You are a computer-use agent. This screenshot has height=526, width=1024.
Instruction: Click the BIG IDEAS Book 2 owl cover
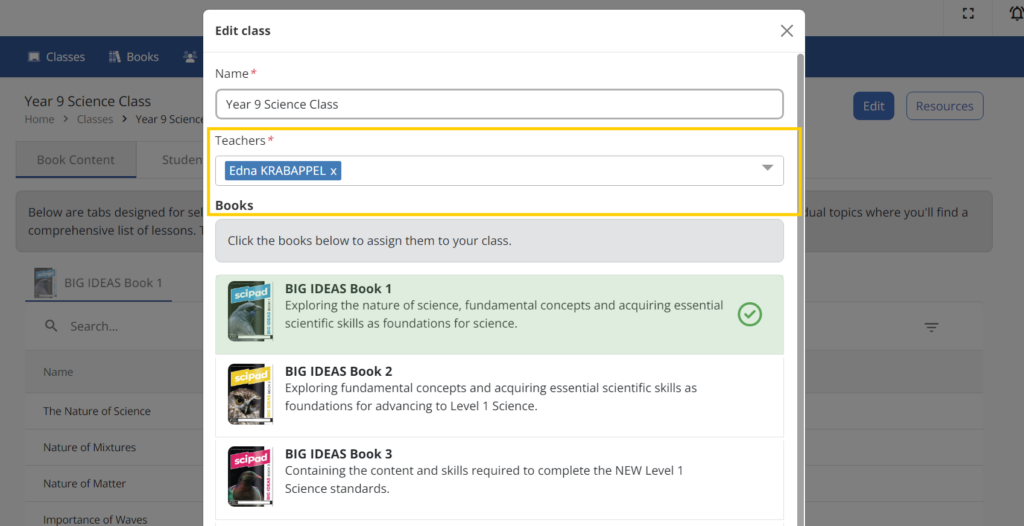250,394
